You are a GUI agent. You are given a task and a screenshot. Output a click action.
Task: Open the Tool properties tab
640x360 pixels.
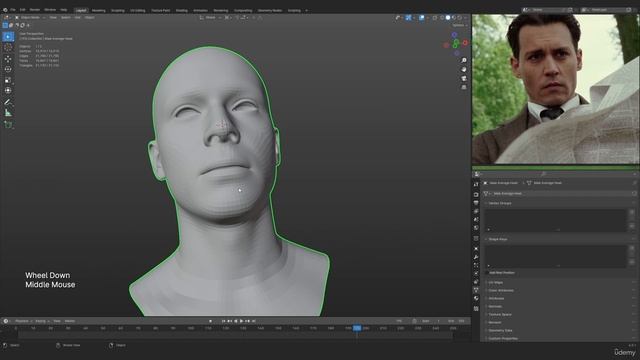[476, 184]
